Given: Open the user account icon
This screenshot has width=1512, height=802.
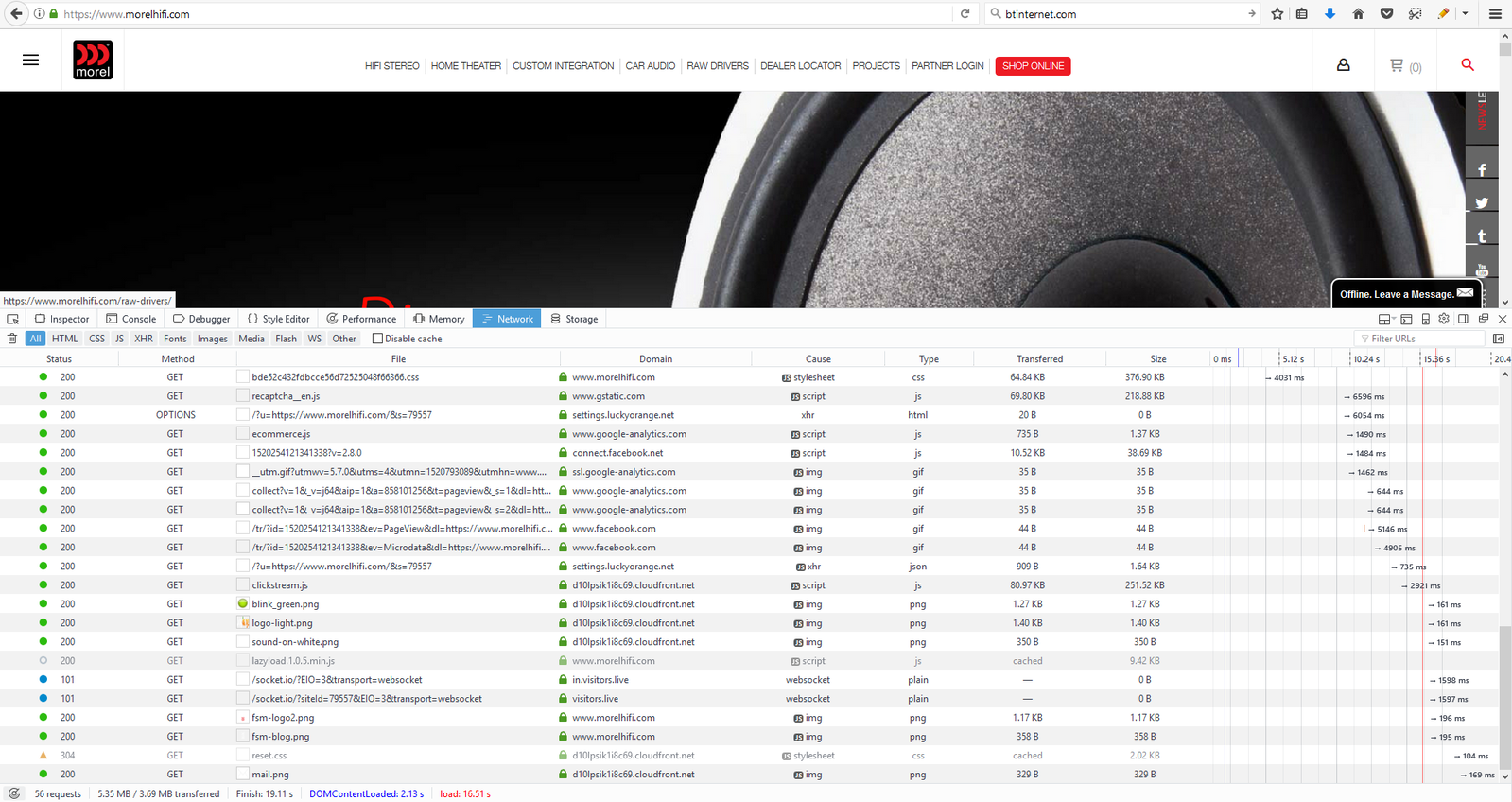Looking at the screenshot, I should click(1343, 65).
